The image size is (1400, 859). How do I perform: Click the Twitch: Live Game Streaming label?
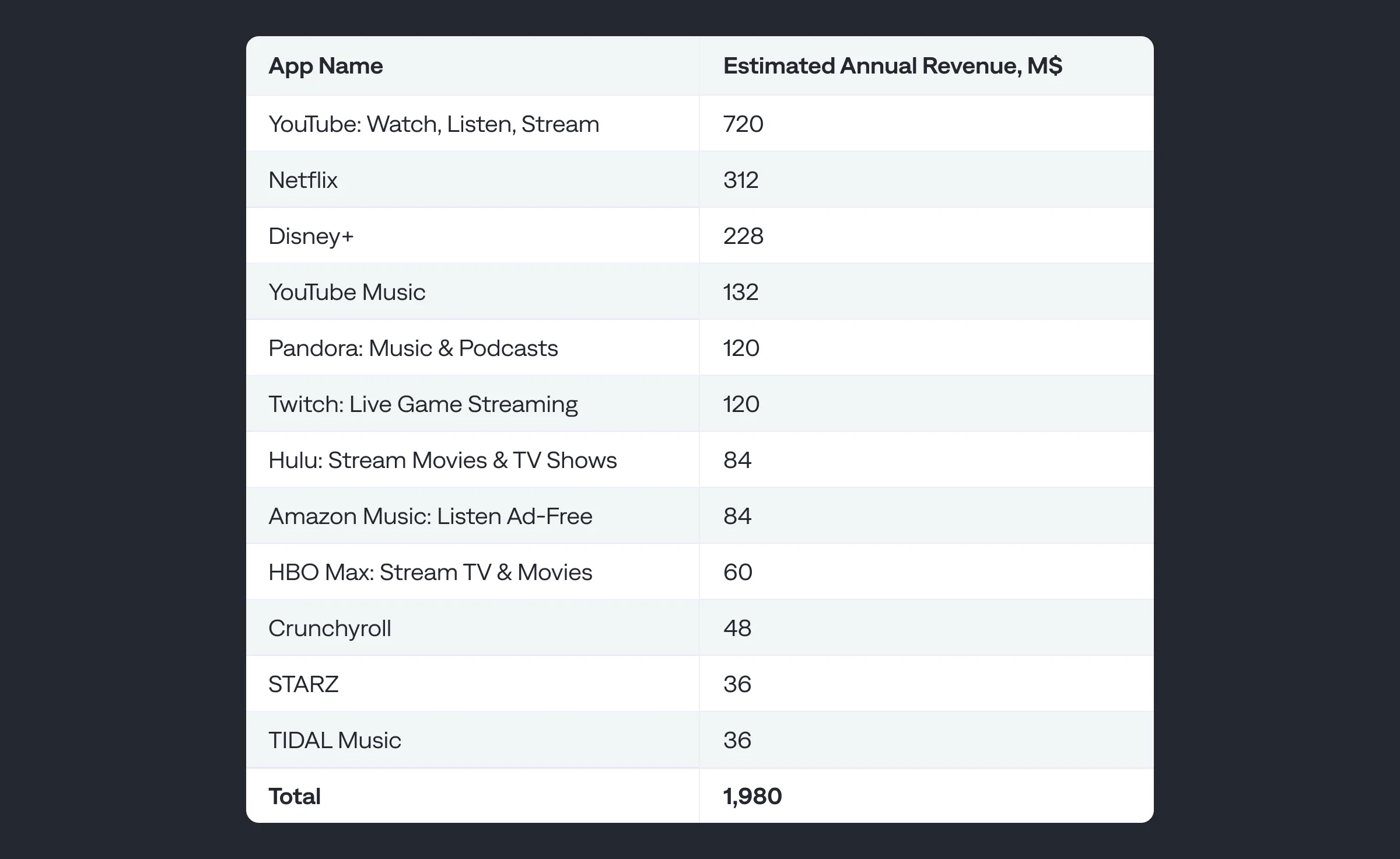[423, 403]
